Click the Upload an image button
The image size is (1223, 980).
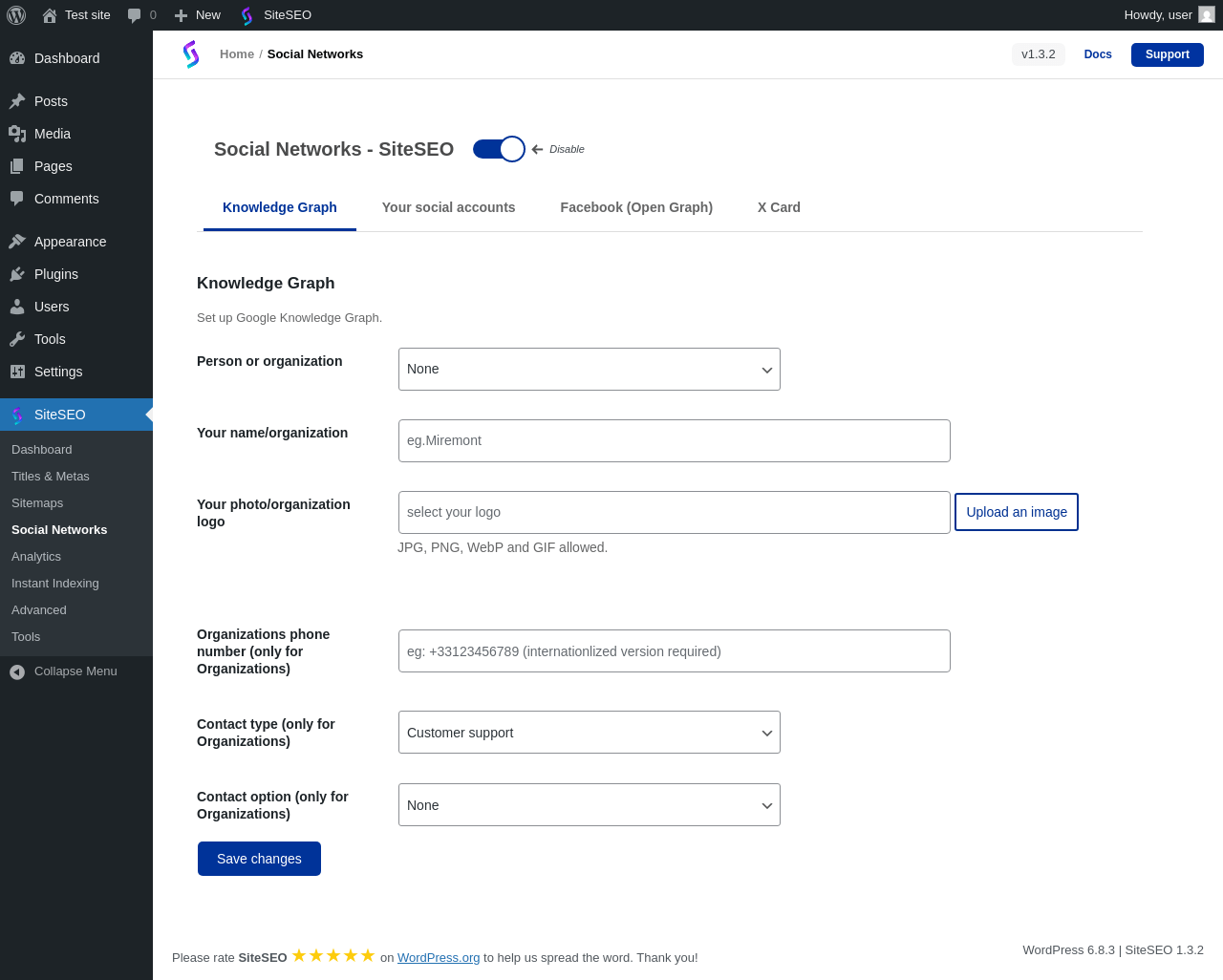point(1016,512)
